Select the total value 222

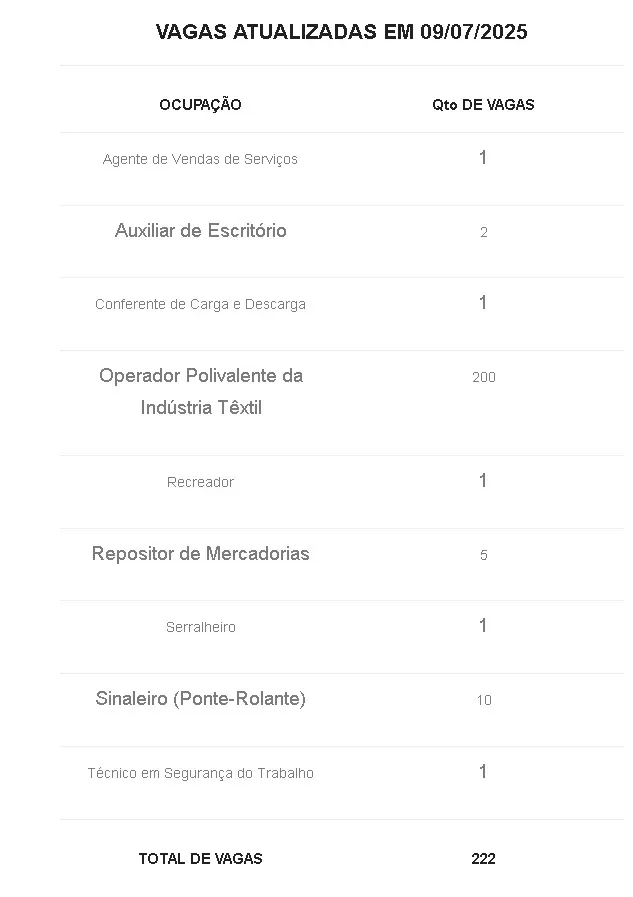click(483, 858)
